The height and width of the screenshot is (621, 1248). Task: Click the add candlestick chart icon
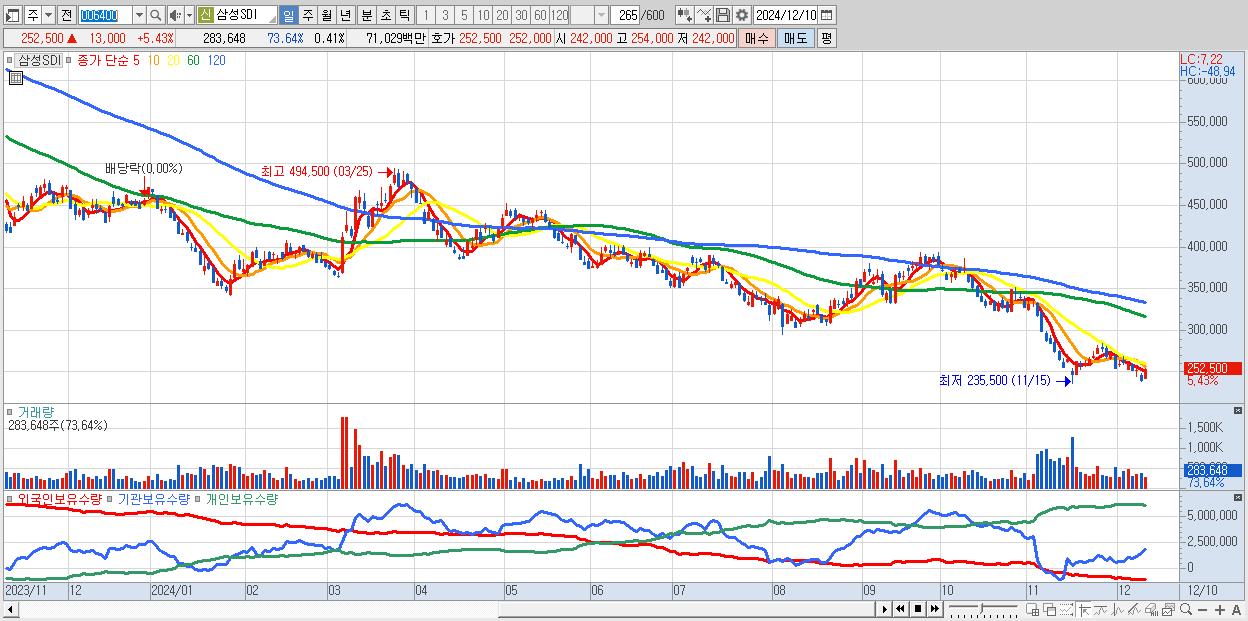685,15
